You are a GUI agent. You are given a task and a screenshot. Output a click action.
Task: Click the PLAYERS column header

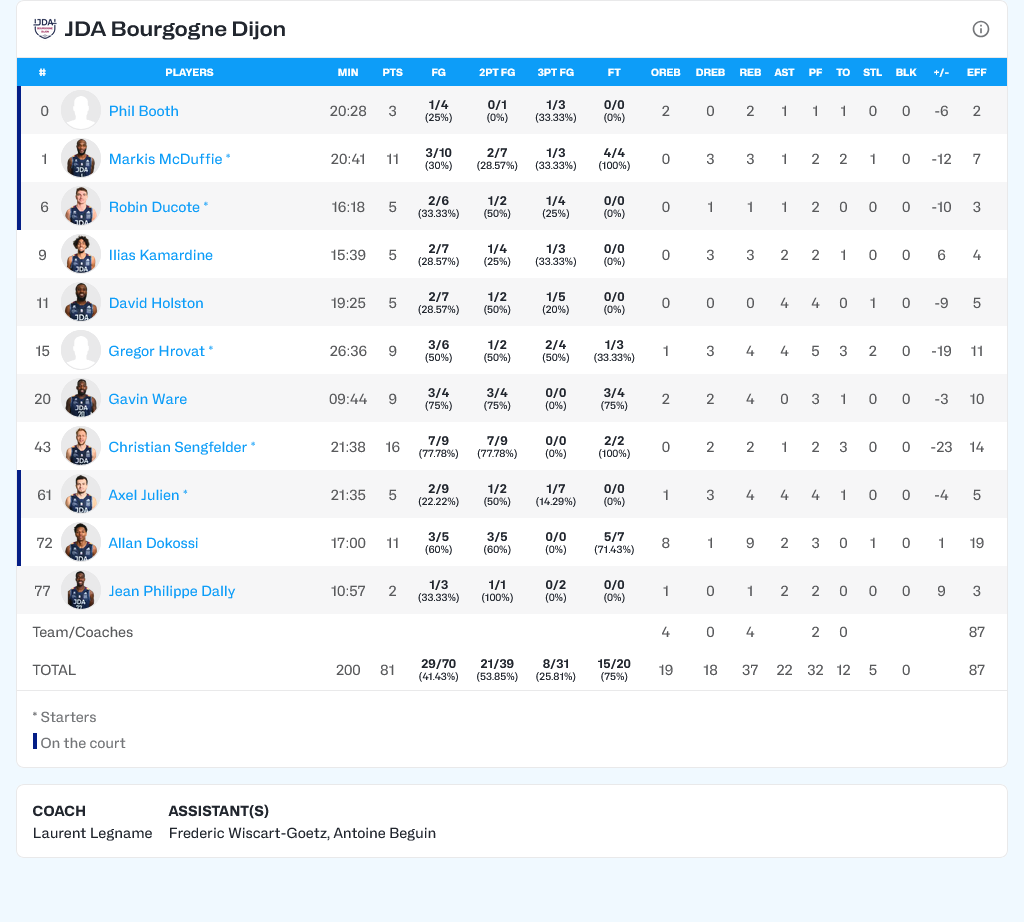pyautogui.click(x=189, y=72)
